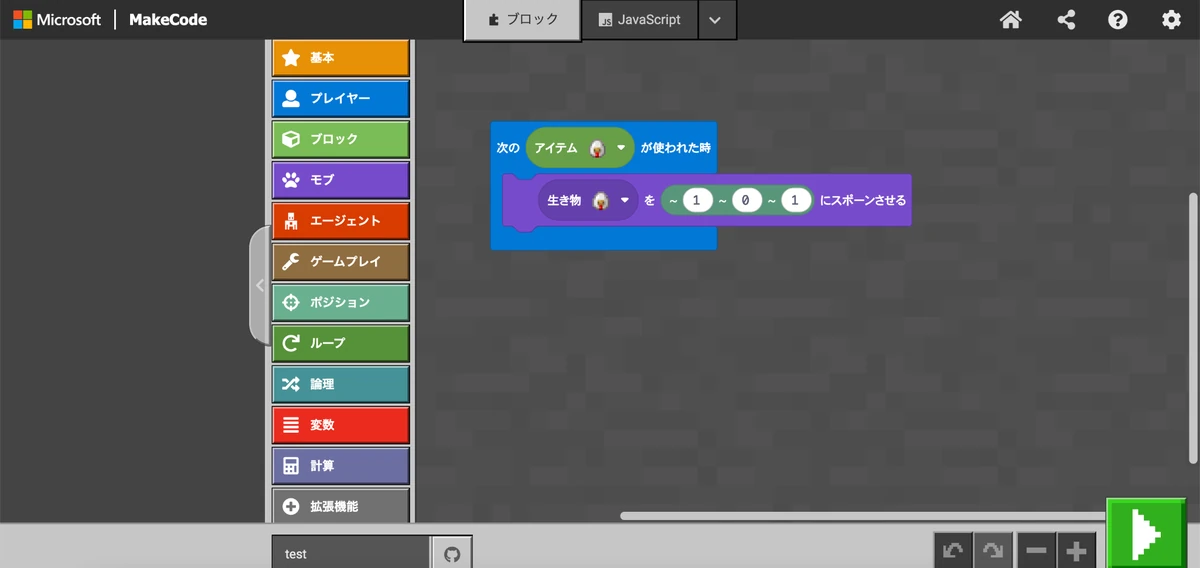Open the settings gear menu

coord(1171,20)
